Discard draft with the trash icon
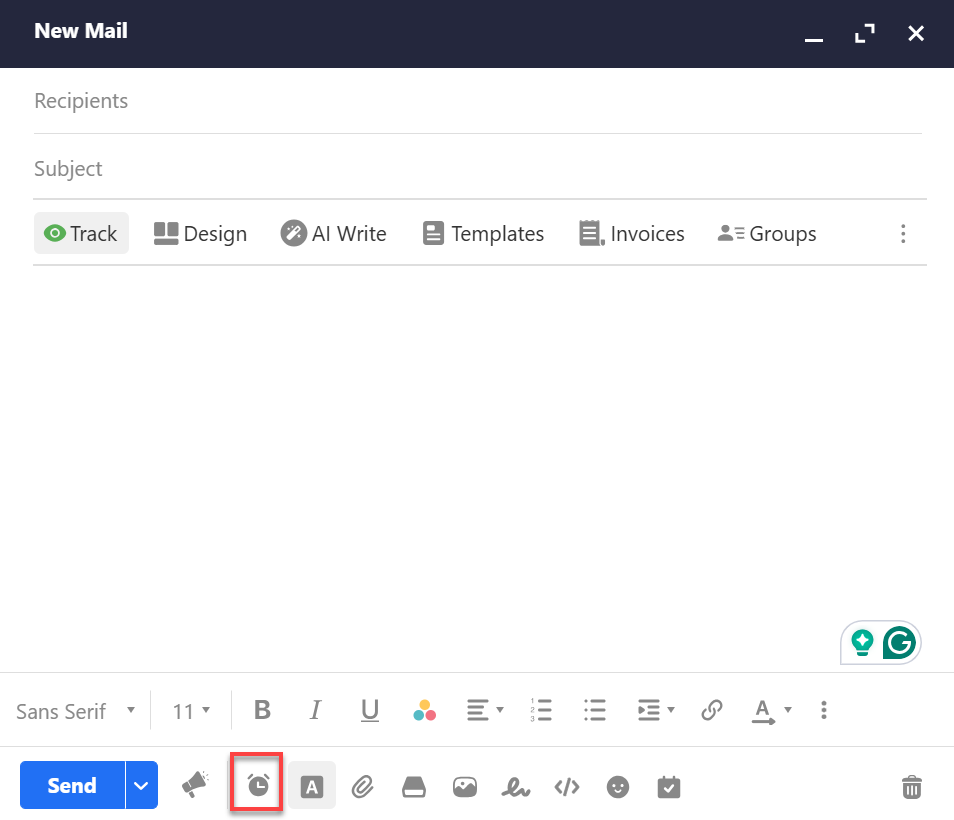Viewport: 954px width, 820px height. tap(911, 787)
